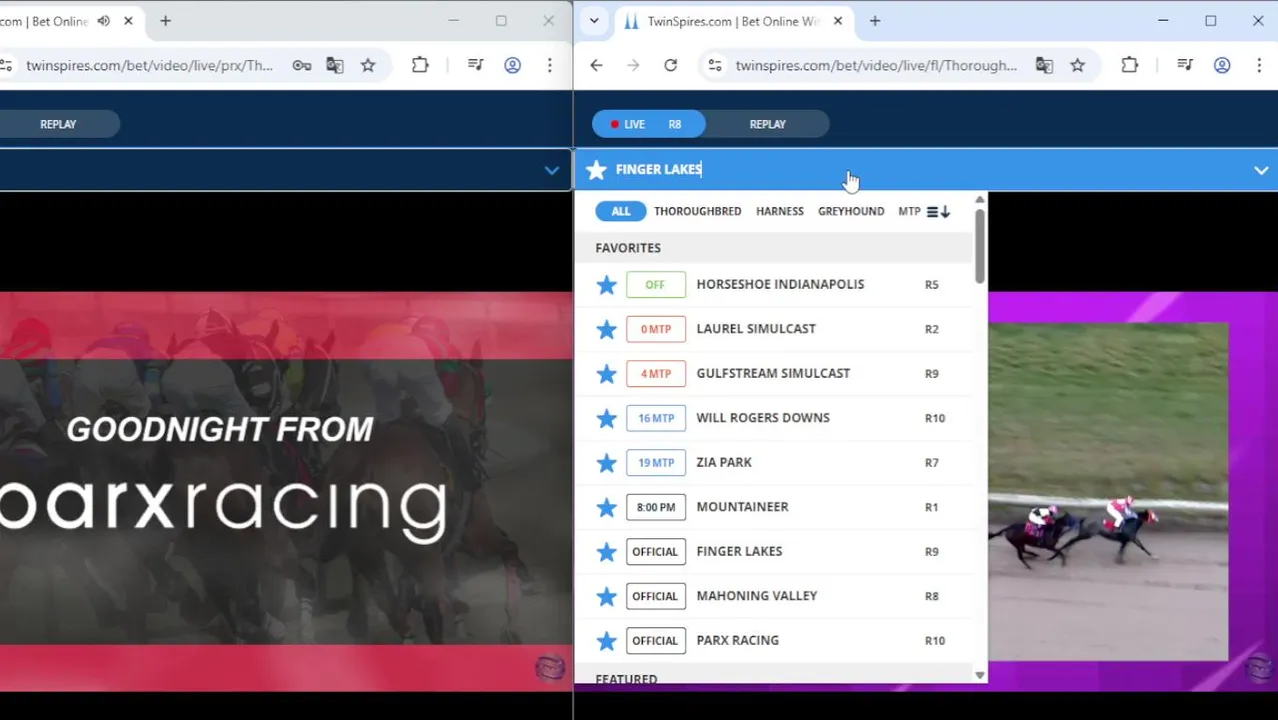1278x720 pixels.
Task: Close the TwinSpires tab in right window
Action: (838, 21)
